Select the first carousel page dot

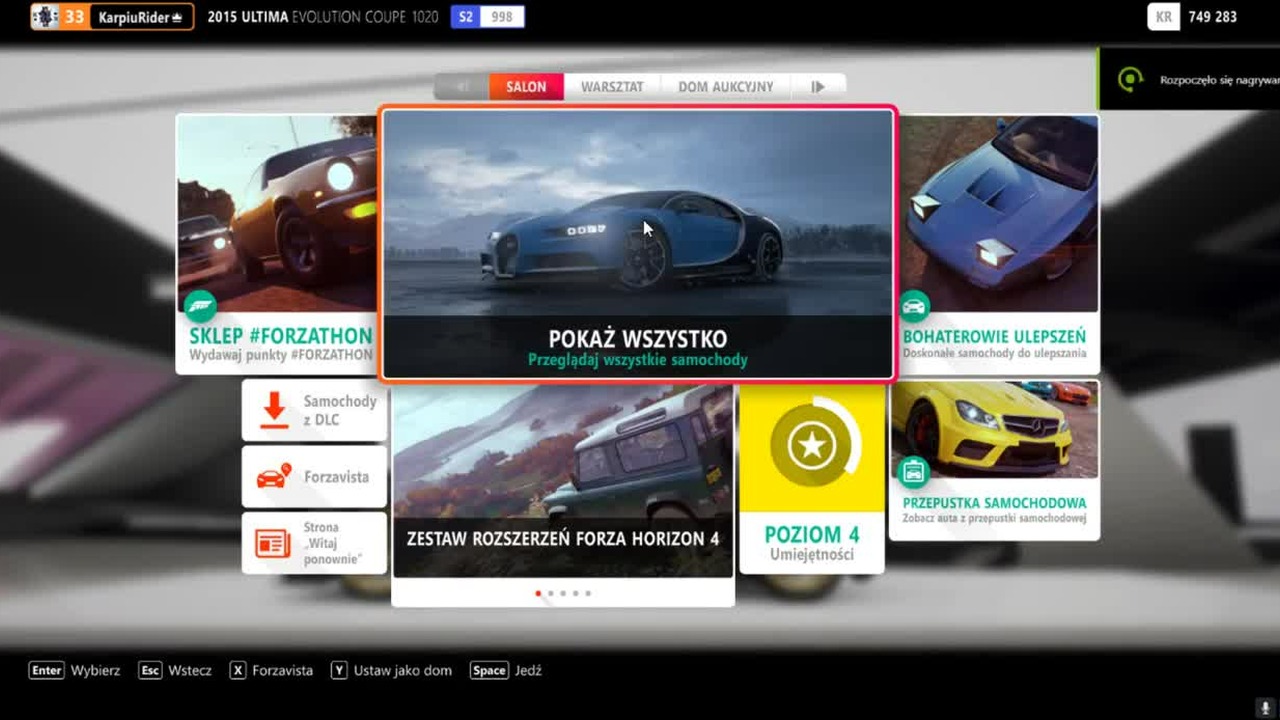pos(538,593)
